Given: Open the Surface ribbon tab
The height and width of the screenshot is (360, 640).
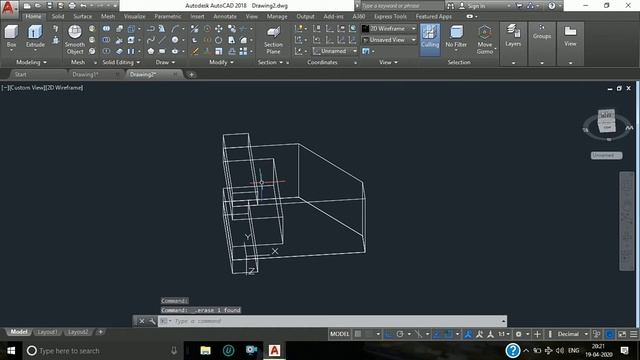Looking at the screenshot, I should 82,16.
